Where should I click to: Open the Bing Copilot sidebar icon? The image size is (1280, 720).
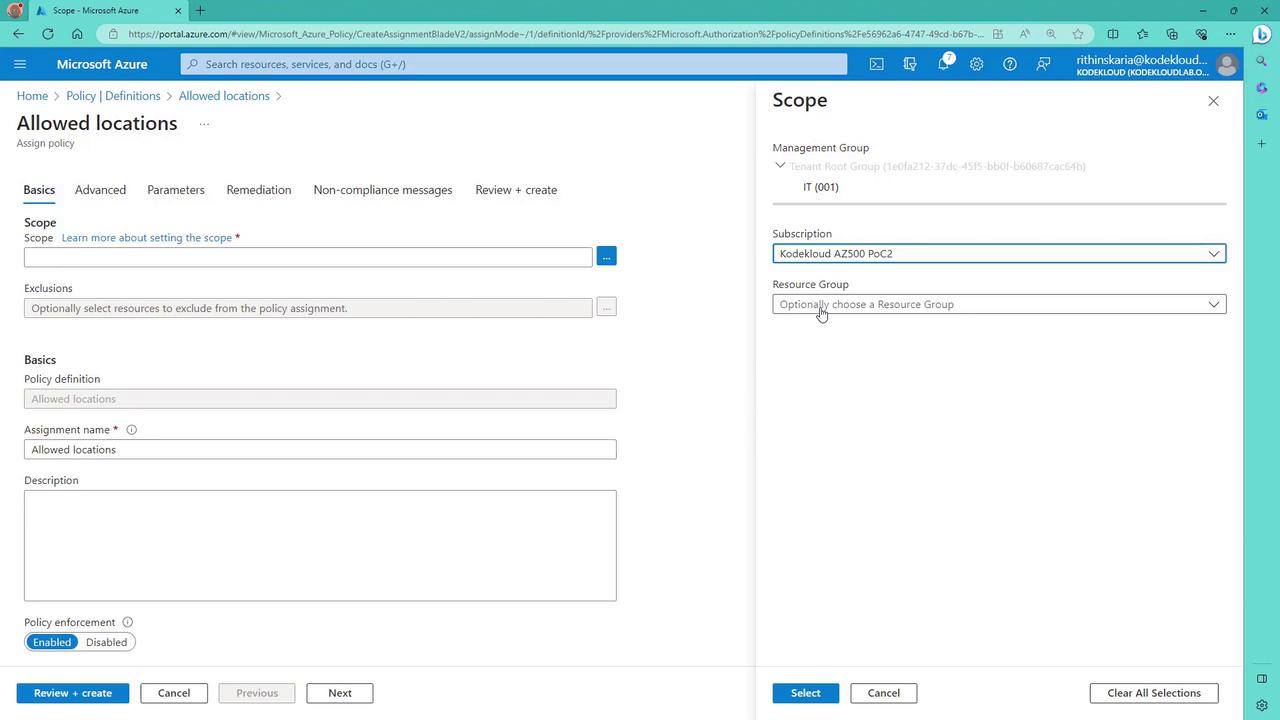pyautogui.click(x=1262, y=35)
